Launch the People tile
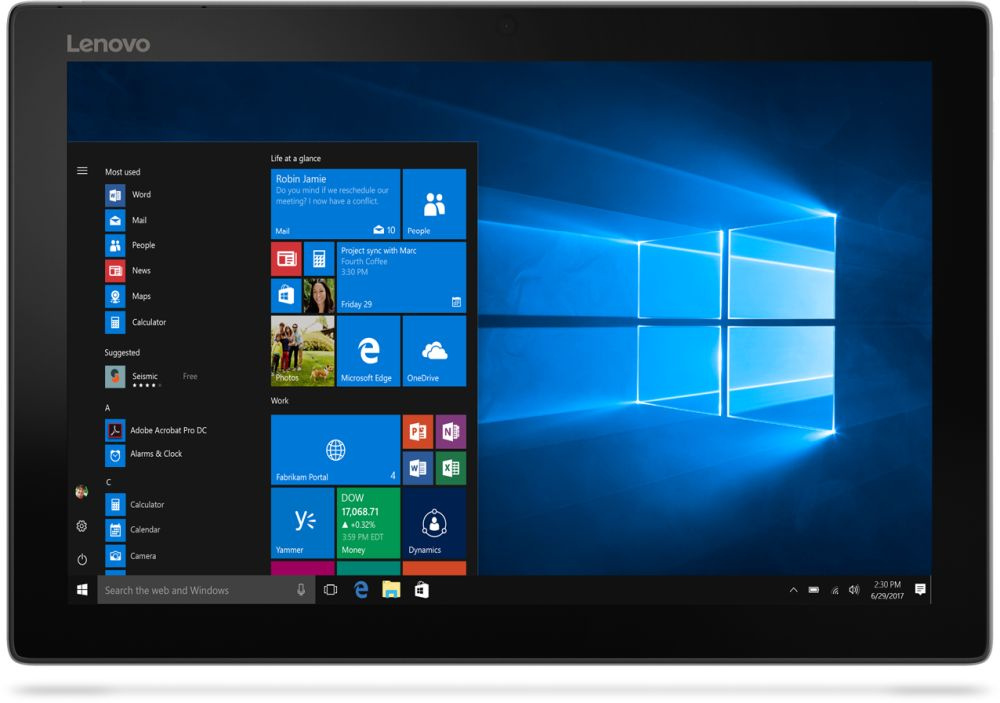 click(434, 204)
